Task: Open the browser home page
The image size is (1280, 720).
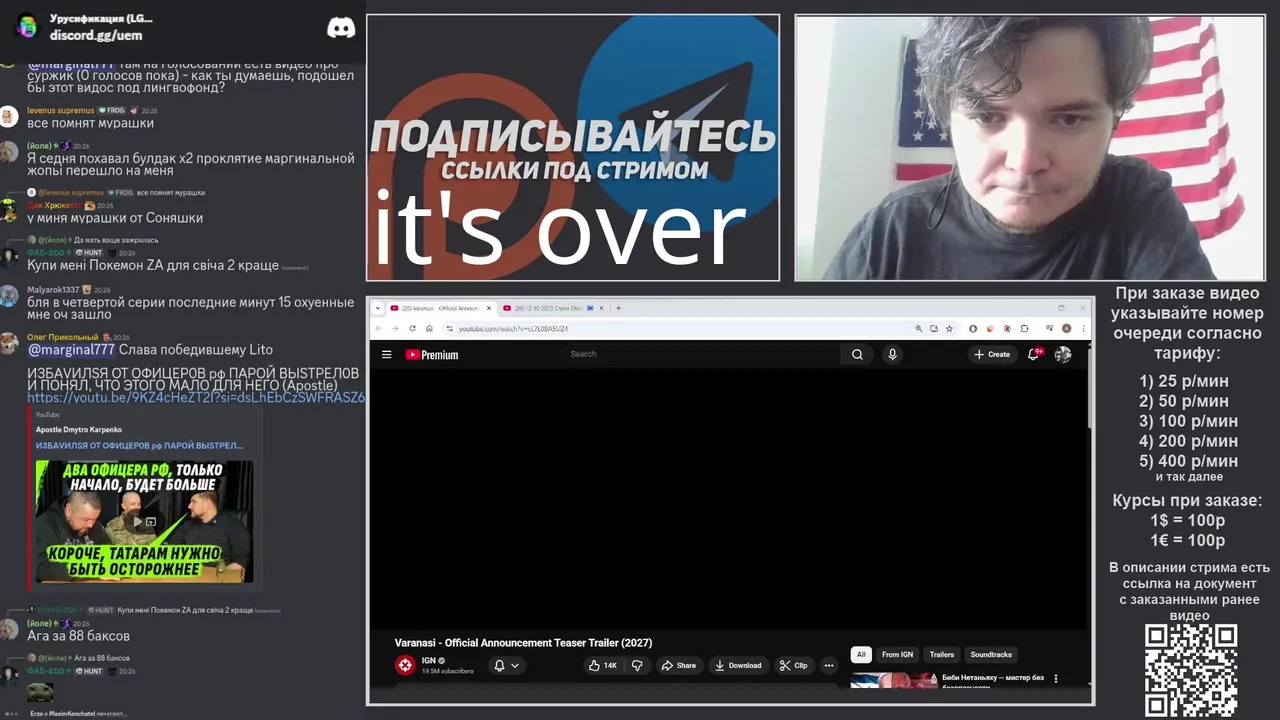Action: 429,328
